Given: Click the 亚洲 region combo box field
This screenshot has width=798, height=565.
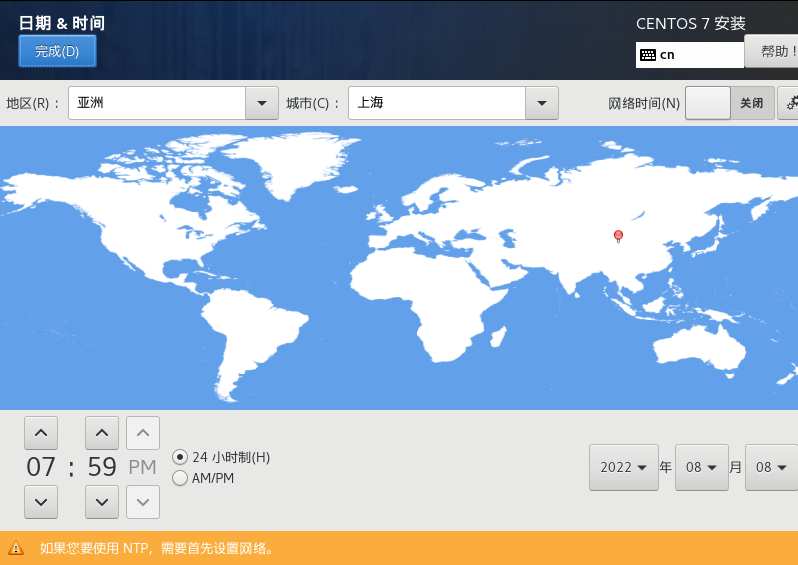Looking at the screenshot, I should pos(157,103).
